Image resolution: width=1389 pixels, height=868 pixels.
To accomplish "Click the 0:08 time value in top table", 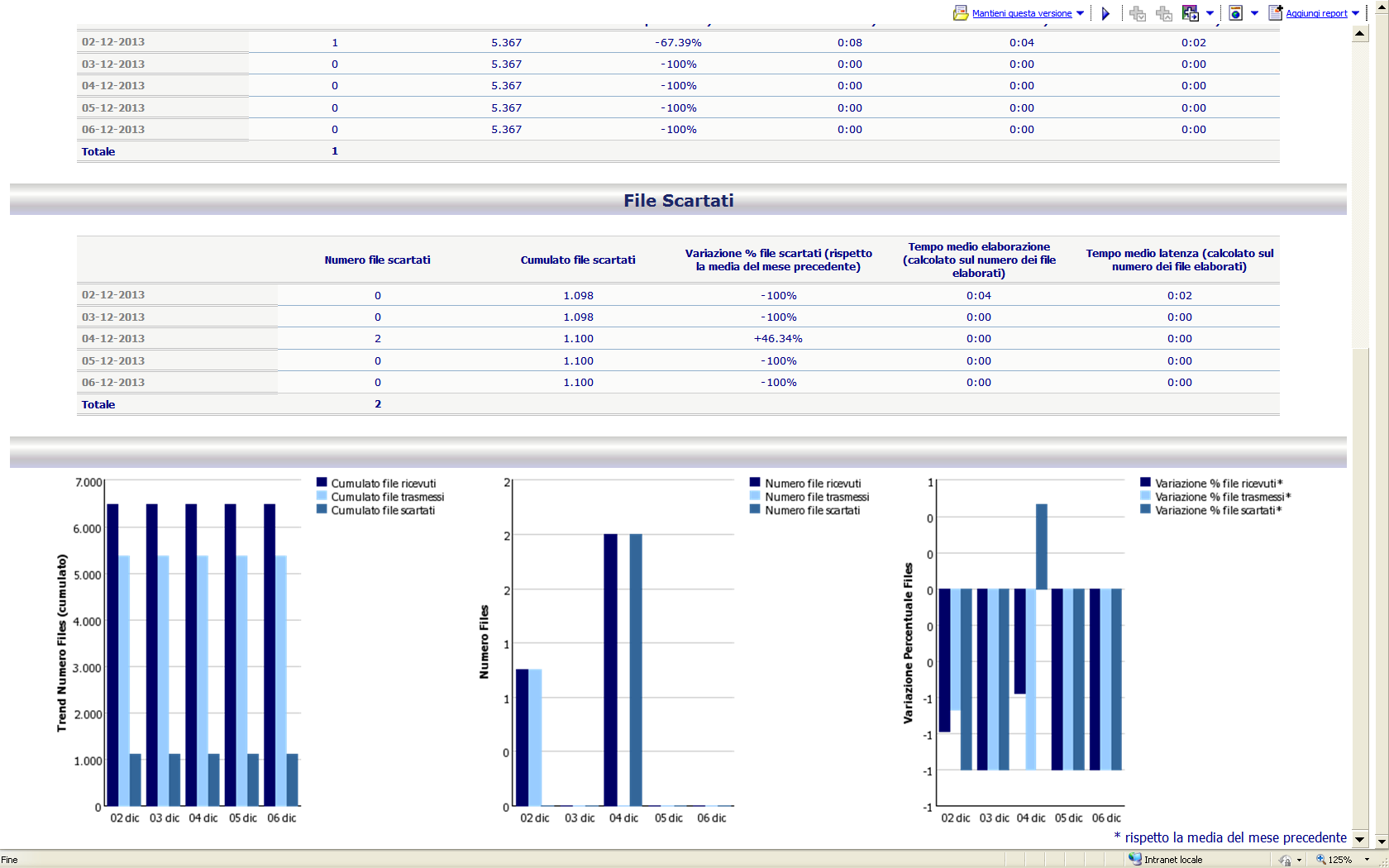I will [850, 42].
